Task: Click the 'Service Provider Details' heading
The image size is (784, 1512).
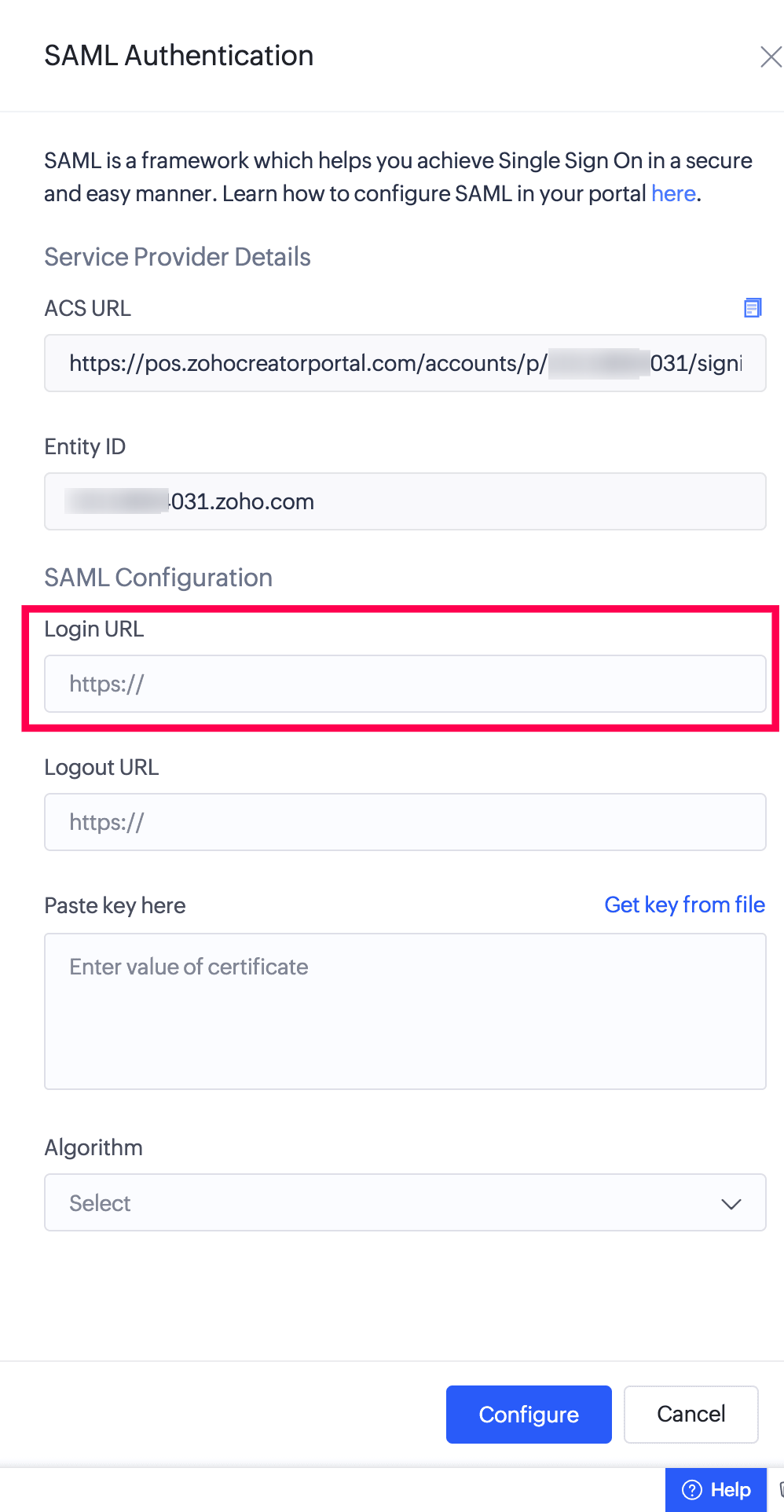Action: [178, 257]
